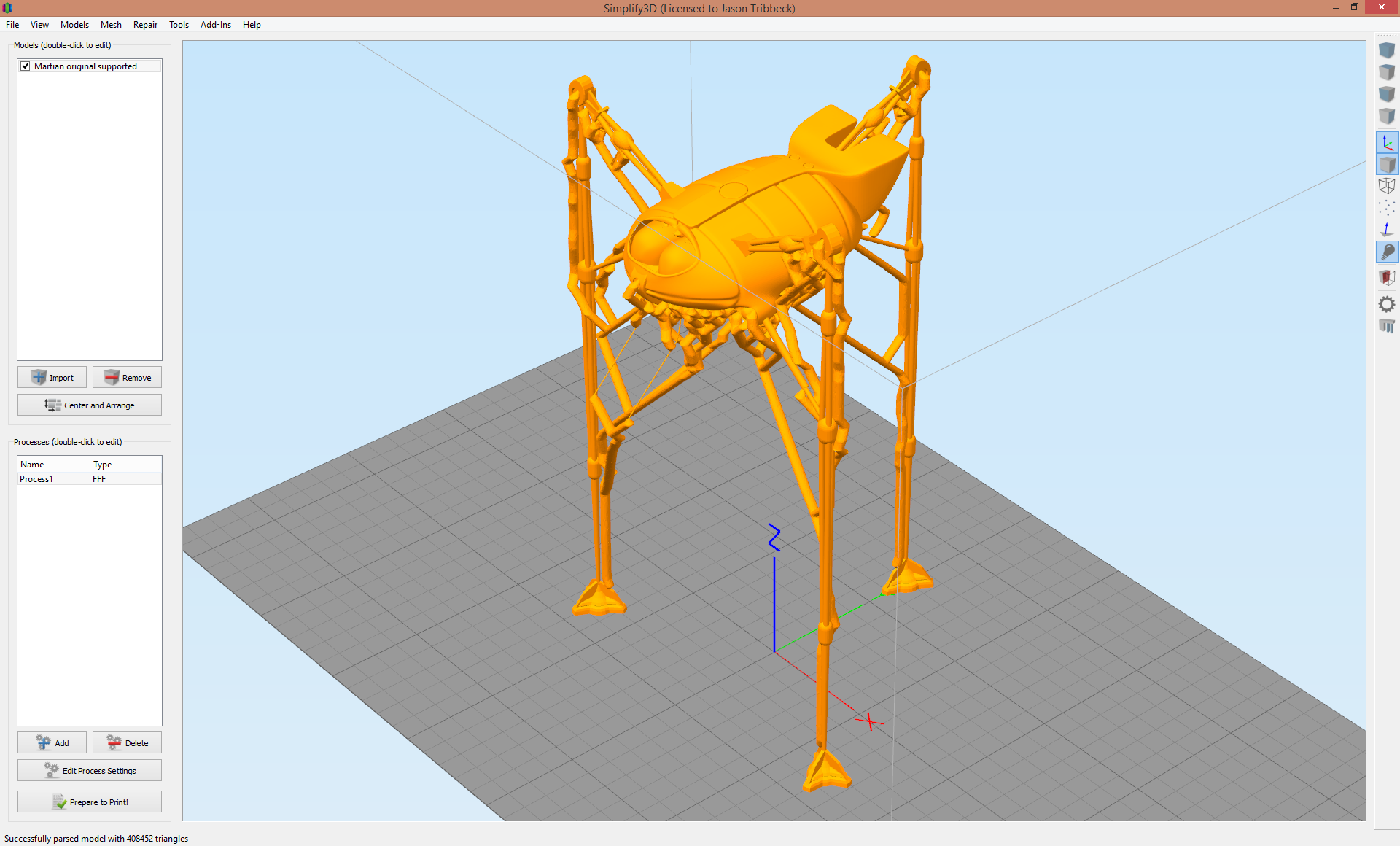Open the Models menu
This screenshot has width=1400, height=846.
coord(74,25)
